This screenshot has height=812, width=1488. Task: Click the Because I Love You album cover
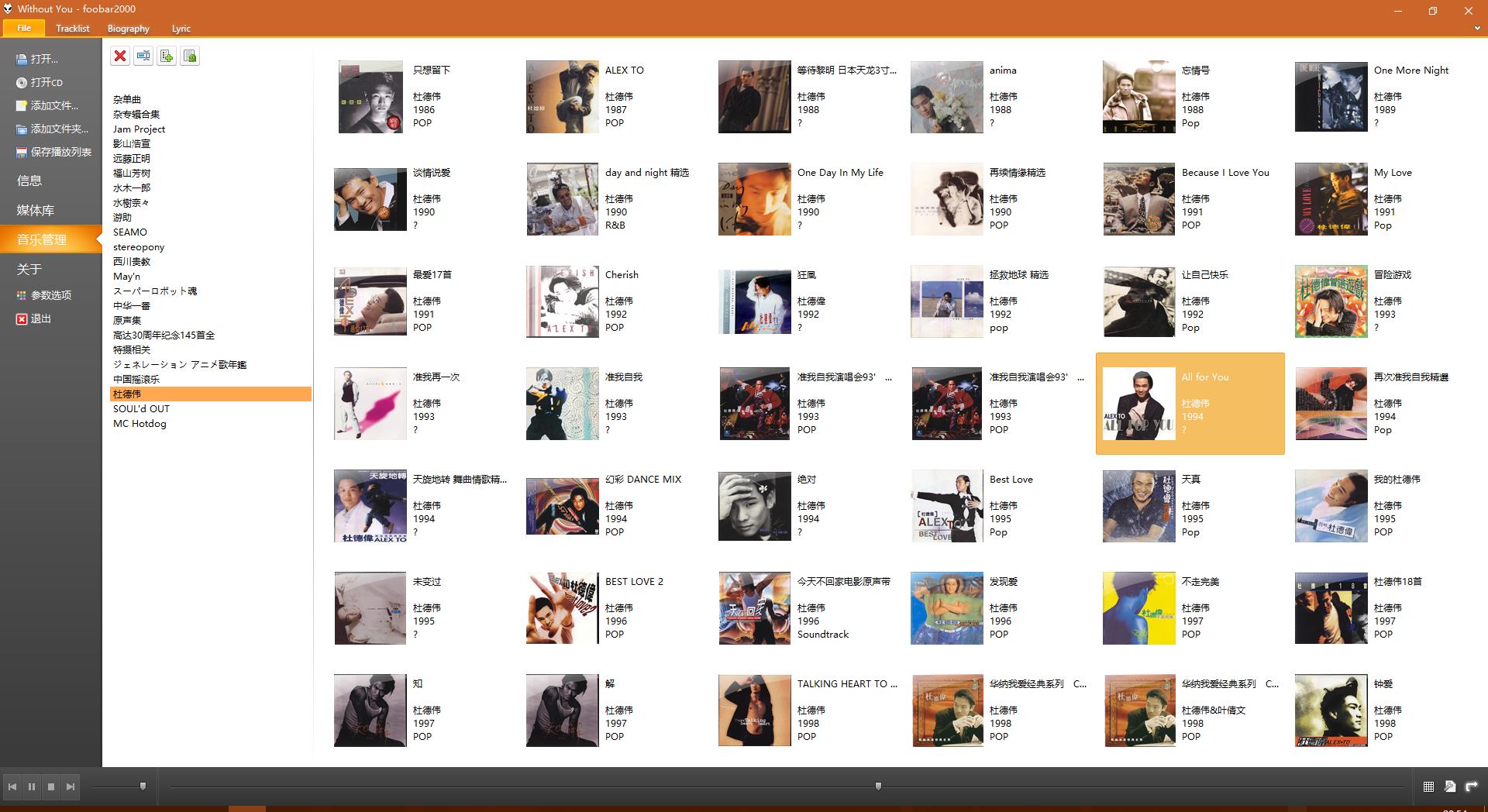pyautogui.click(x=1139, y=199)
